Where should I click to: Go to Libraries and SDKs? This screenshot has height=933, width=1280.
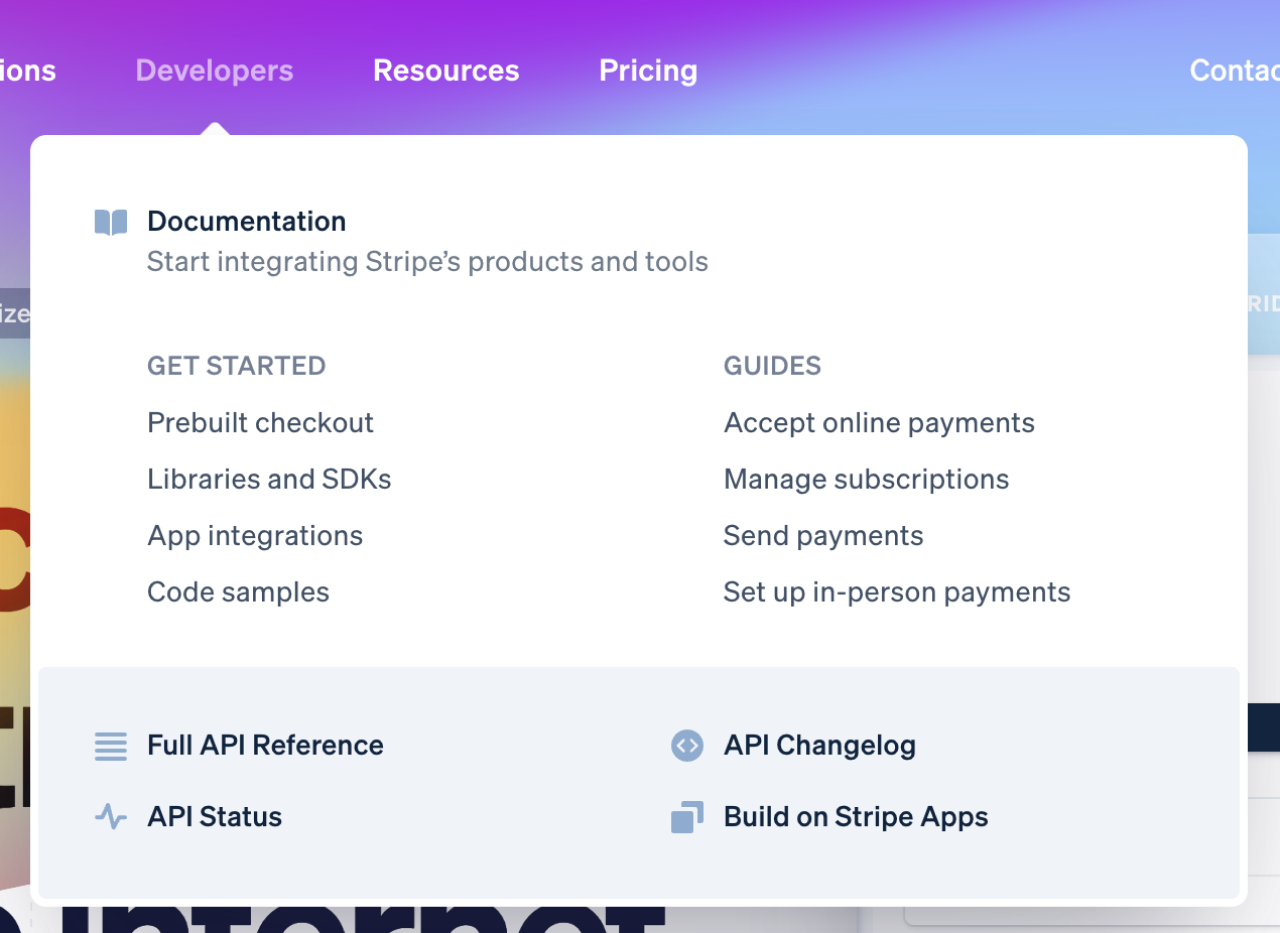coord(269,479)
